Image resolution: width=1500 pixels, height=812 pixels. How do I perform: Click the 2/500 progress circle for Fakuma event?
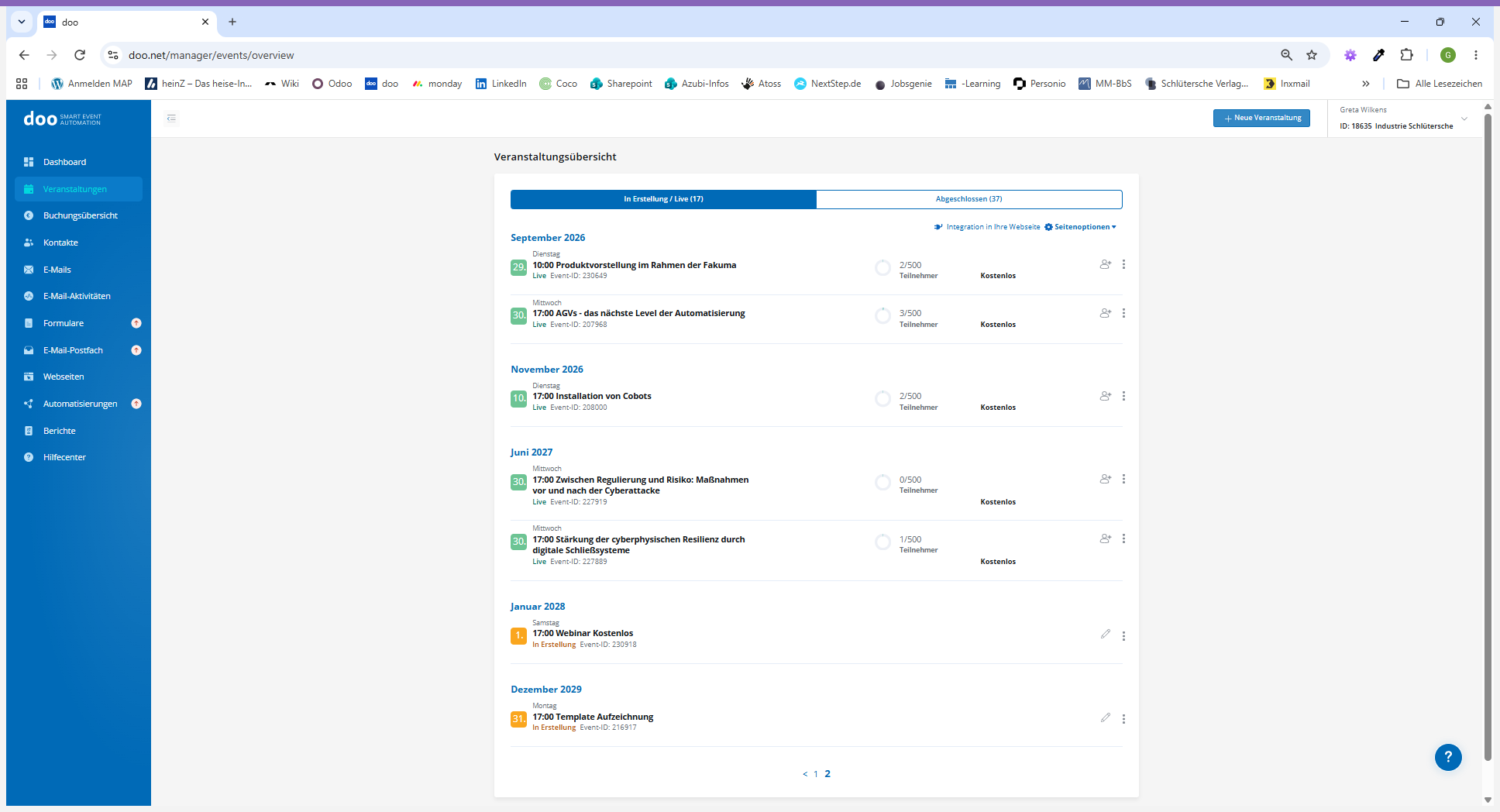pos(882,268)
